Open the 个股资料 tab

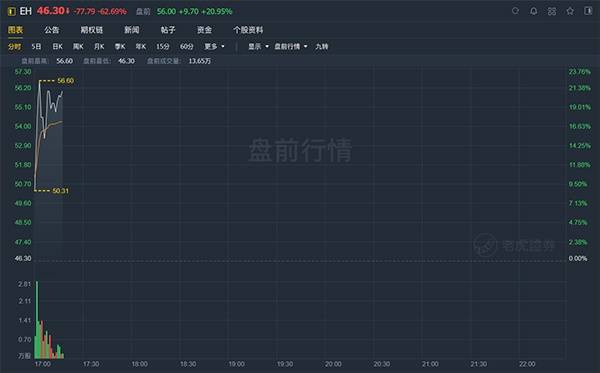pos(248,30)
